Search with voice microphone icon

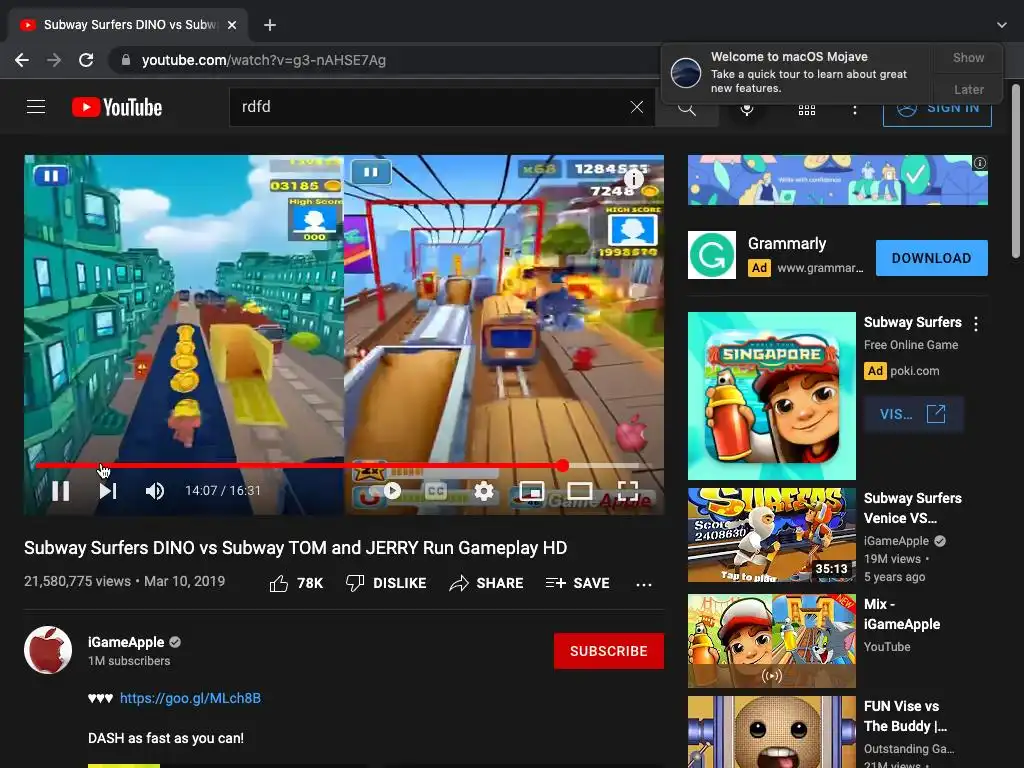tap(747, 110)
